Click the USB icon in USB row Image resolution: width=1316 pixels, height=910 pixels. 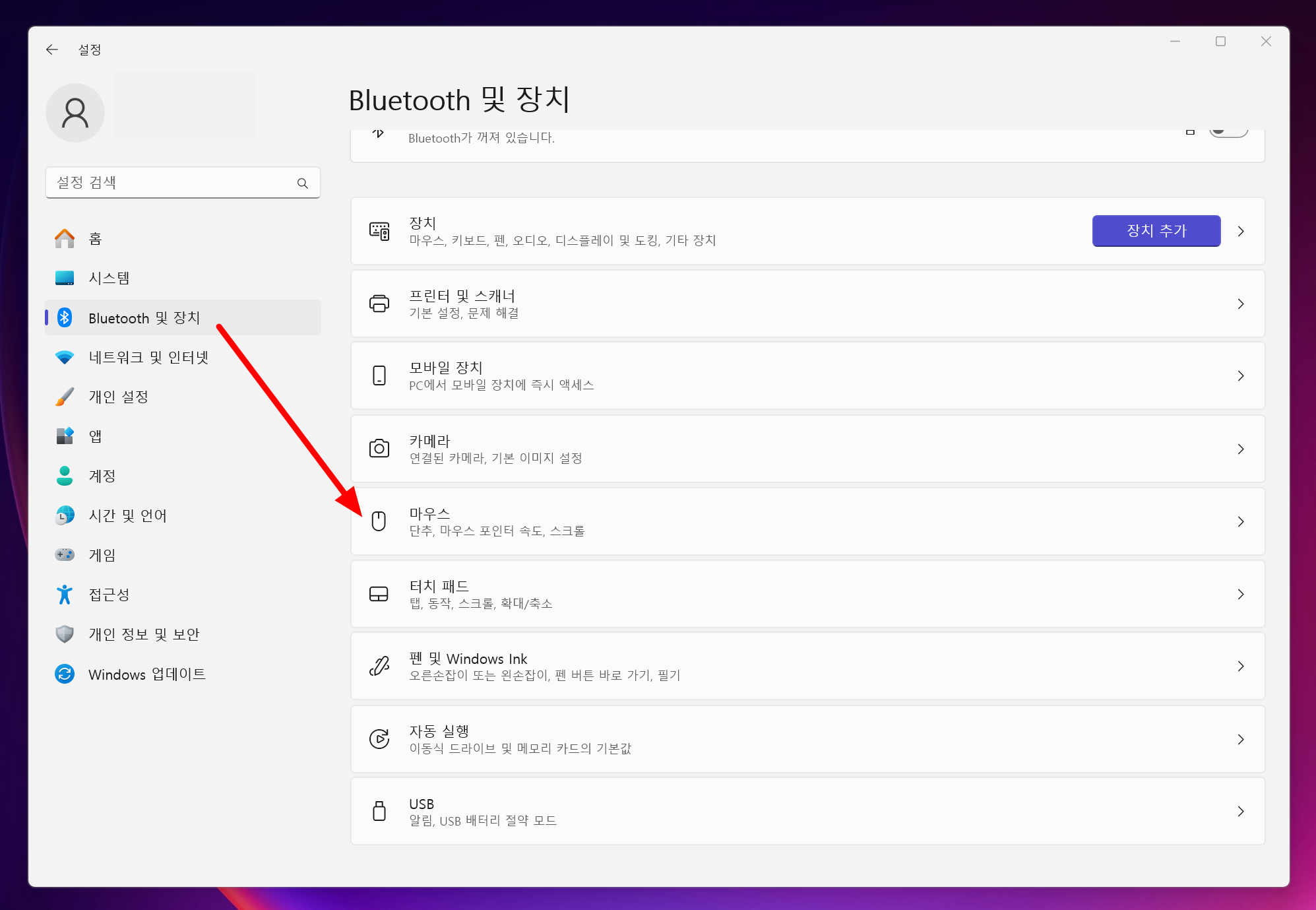point(379,811)
